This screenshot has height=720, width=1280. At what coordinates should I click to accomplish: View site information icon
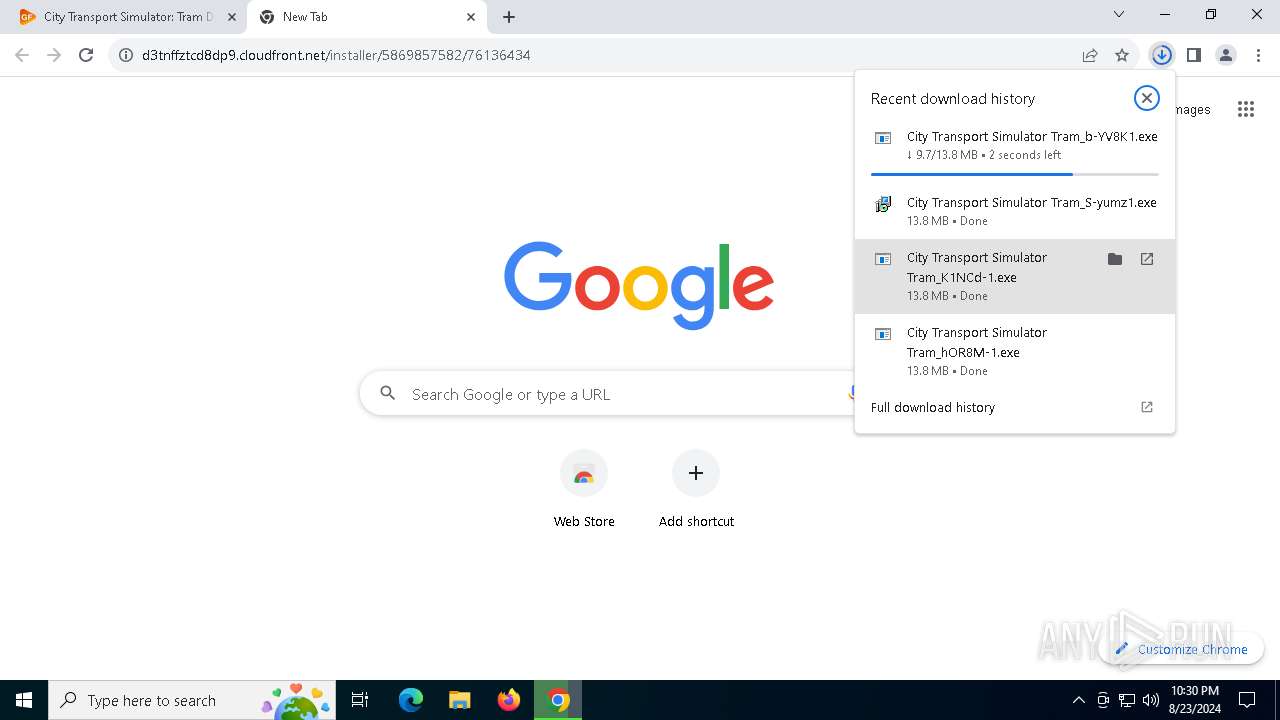(x=126, y=55)
